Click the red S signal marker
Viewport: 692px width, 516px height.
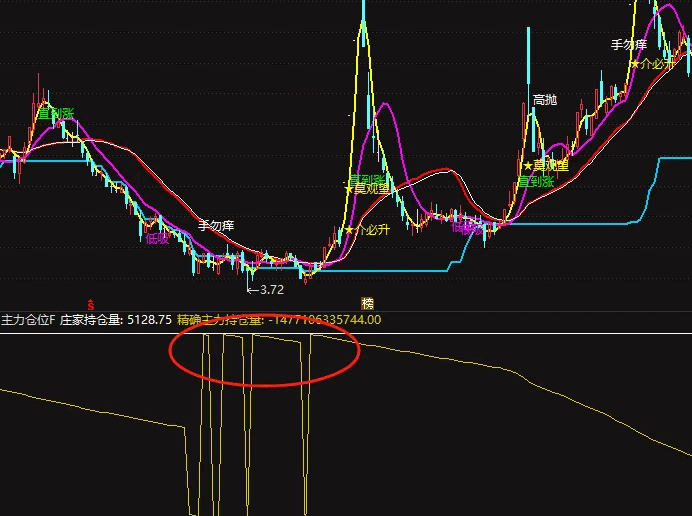point(90,305)
